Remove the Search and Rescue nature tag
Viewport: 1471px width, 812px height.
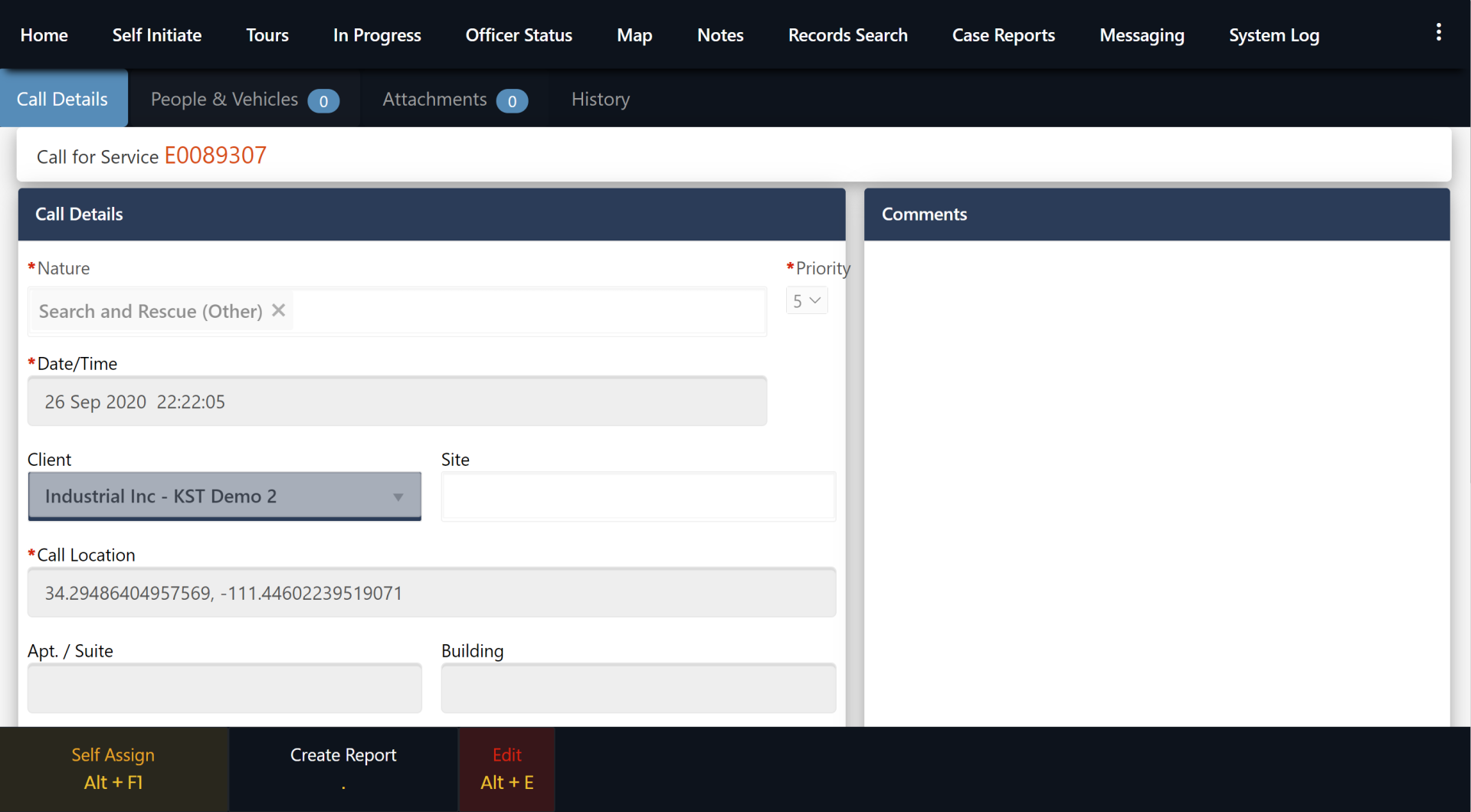pos(279,310)
